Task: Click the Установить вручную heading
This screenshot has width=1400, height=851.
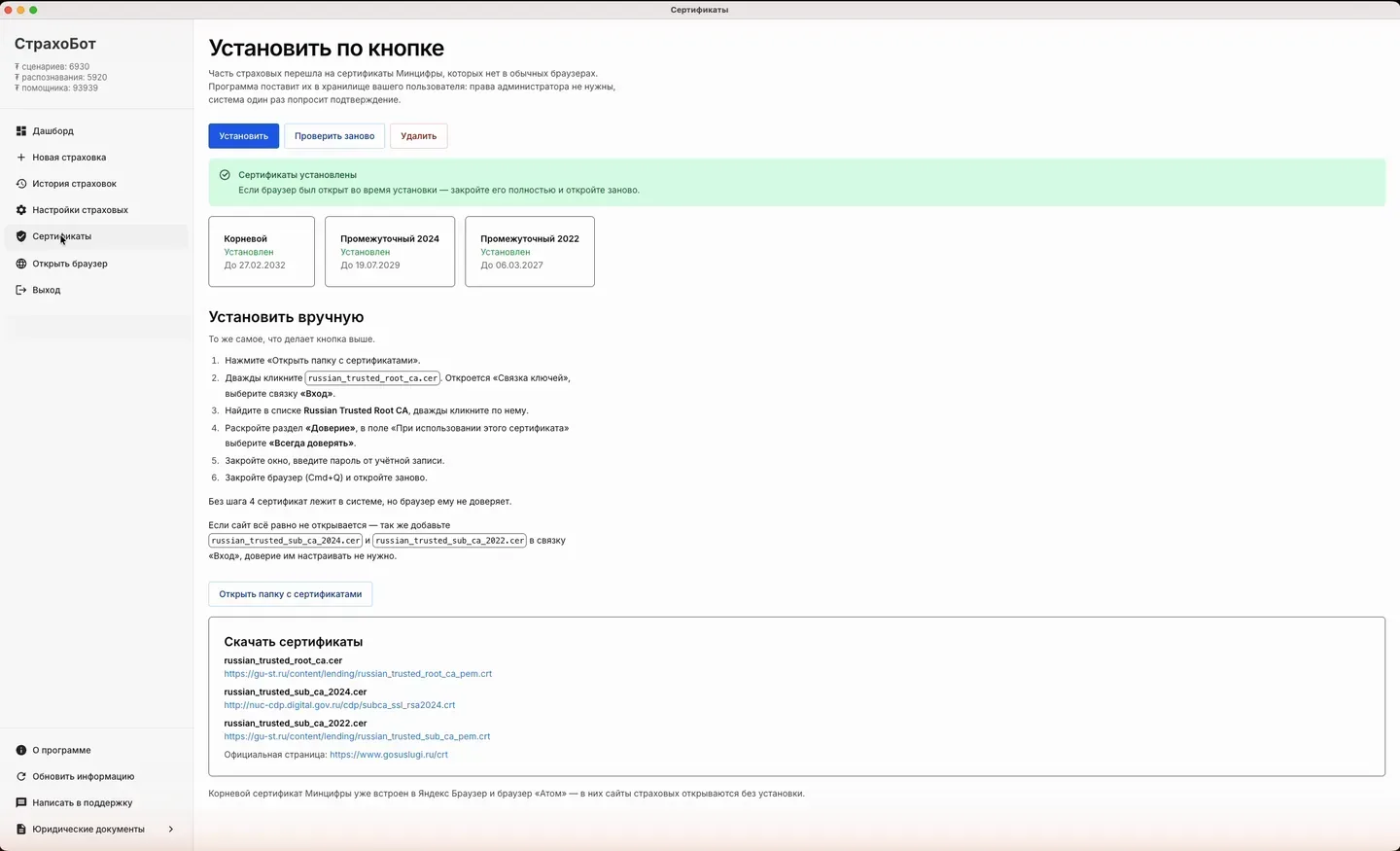Action: 286,317
